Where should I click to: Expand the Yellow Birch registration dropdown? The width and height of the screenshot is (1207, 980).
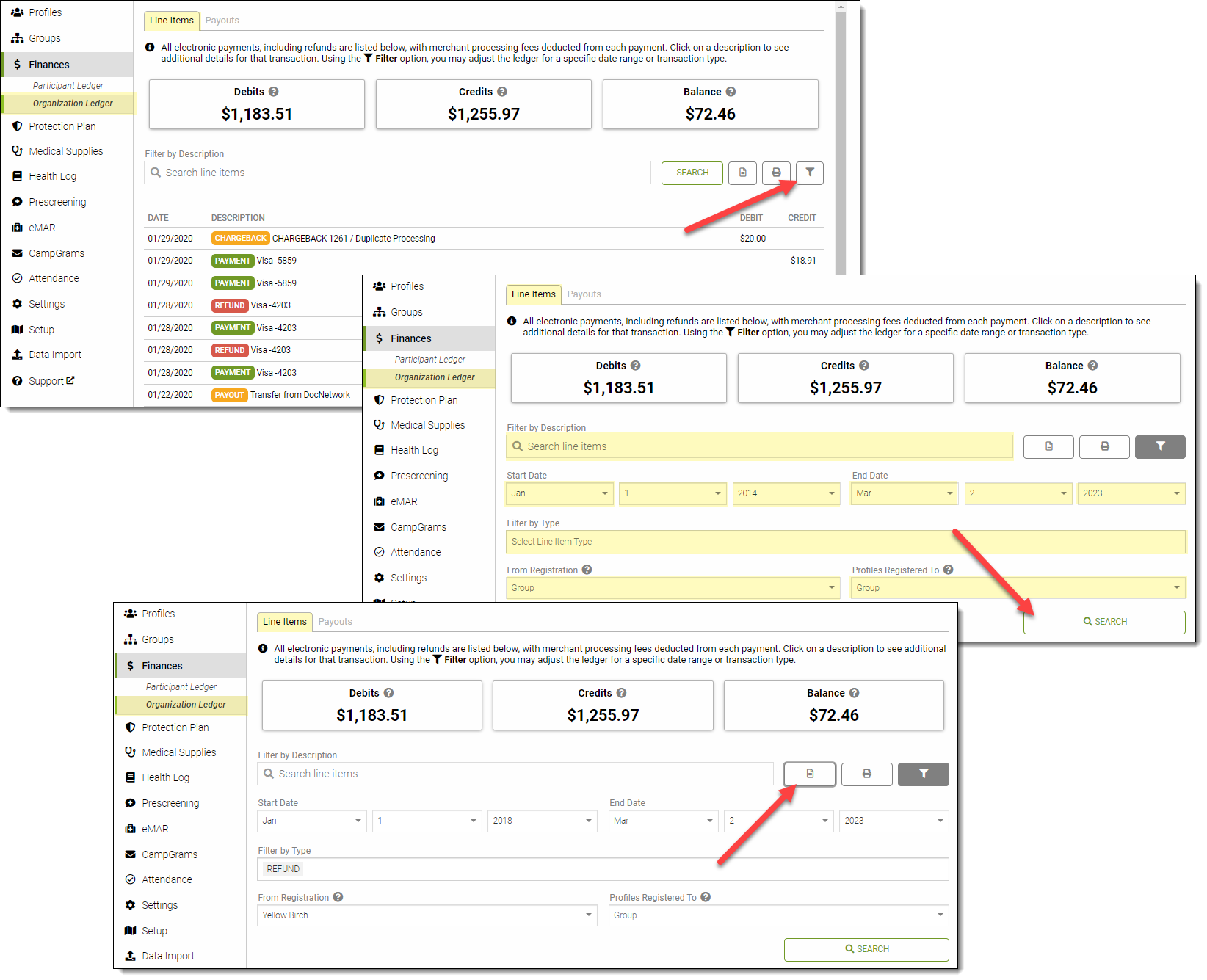(427, 915)
